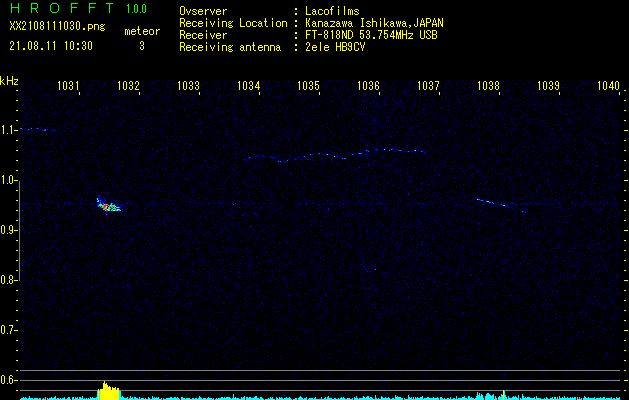Viewport: 629px width, 400px height.
Task: Click the Receiving Location label
Action: (x=233, y=23)
